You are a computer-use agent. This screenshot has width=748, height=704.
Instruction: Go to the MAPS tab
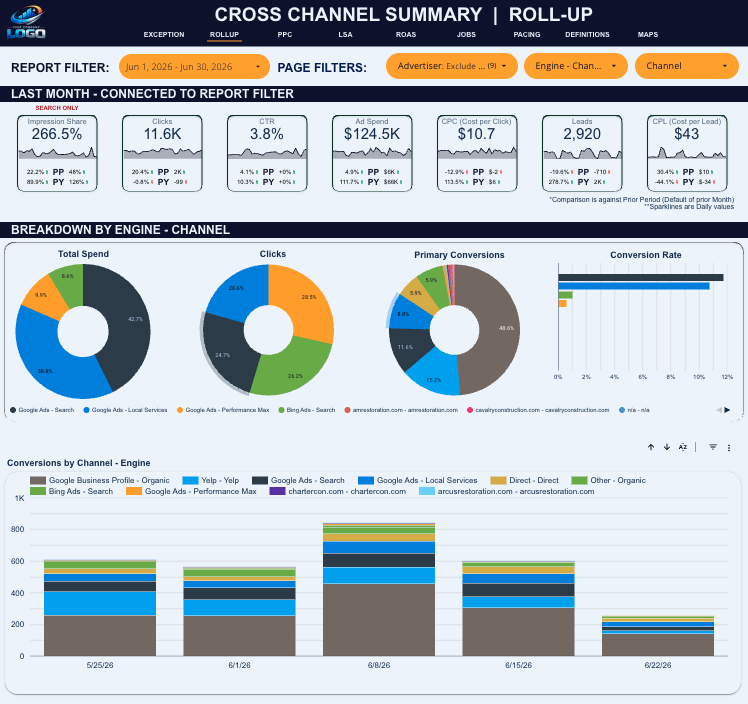(648, 34)
